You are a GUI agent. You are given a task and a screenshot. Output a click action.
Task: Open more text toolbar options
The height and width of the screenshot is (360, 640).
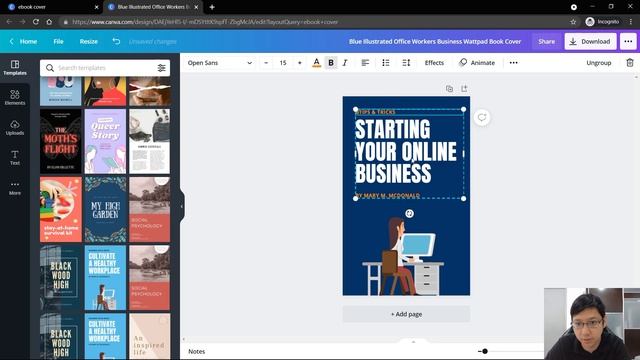513,63
